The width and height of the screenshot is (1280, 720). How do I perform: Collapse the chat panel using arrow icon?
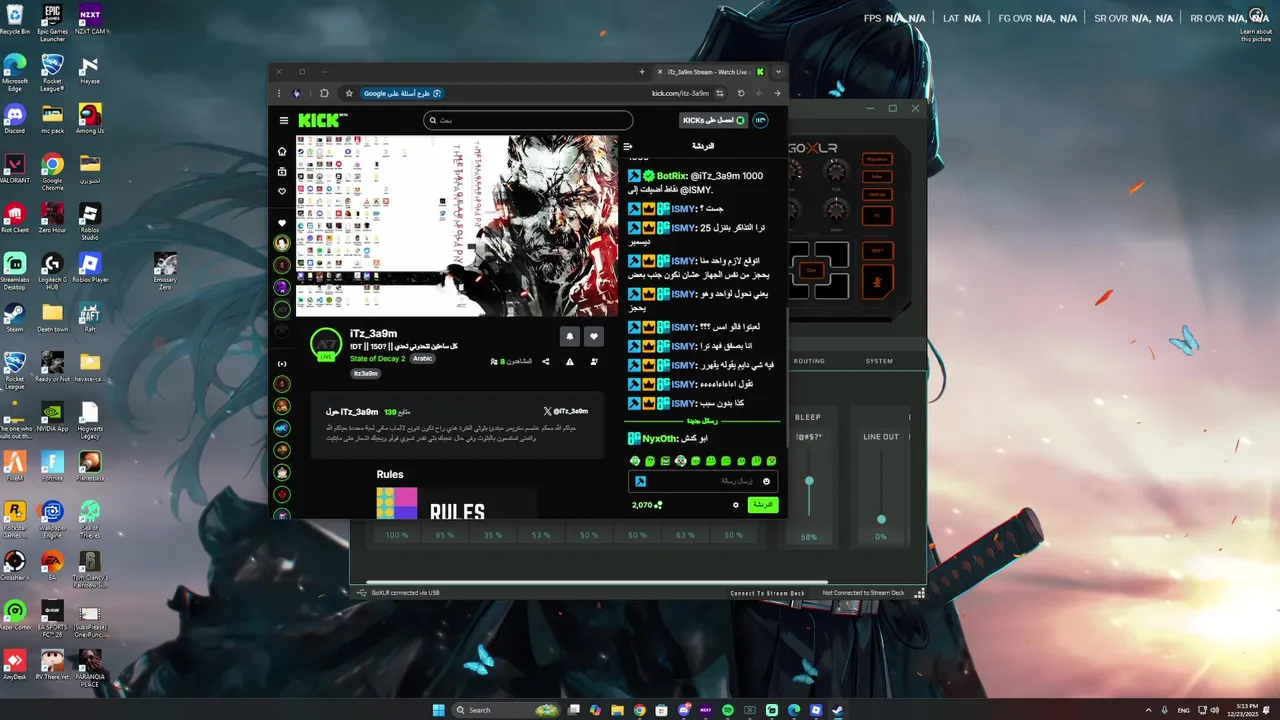pos(628,146)
